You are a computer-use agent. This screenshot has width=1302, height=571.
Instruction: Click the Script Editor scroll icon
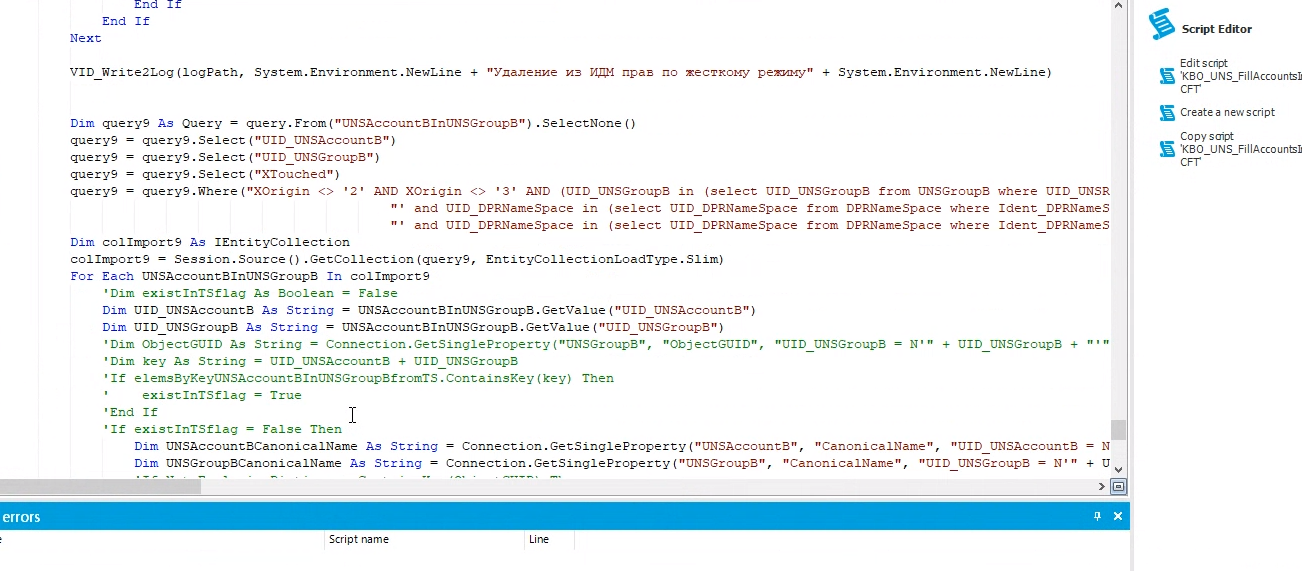(1160, 25)
